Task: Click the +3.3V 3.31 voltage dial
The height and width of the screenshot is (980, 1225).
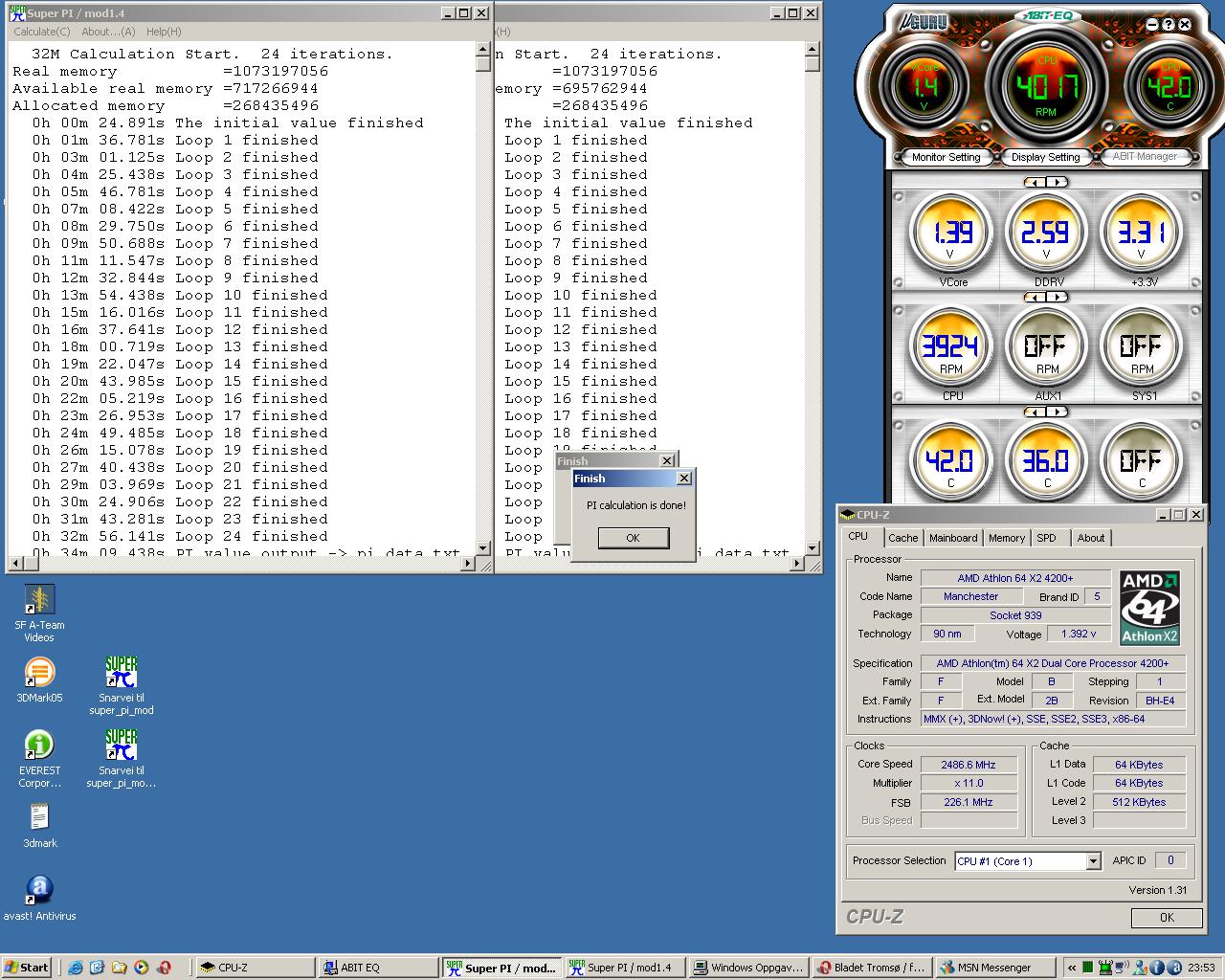Action: coord(1141,234)
